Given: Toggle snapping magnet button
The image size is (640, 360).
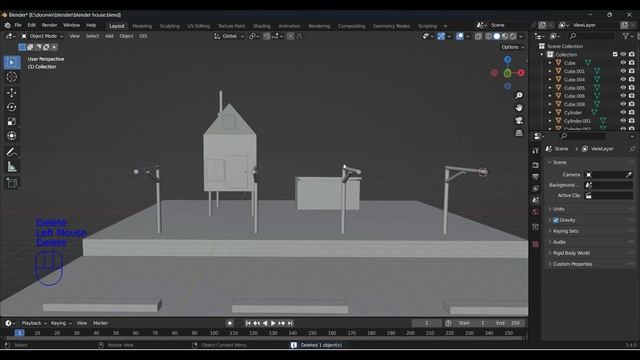Looking at the screenshot, I should tap(266, 36).
